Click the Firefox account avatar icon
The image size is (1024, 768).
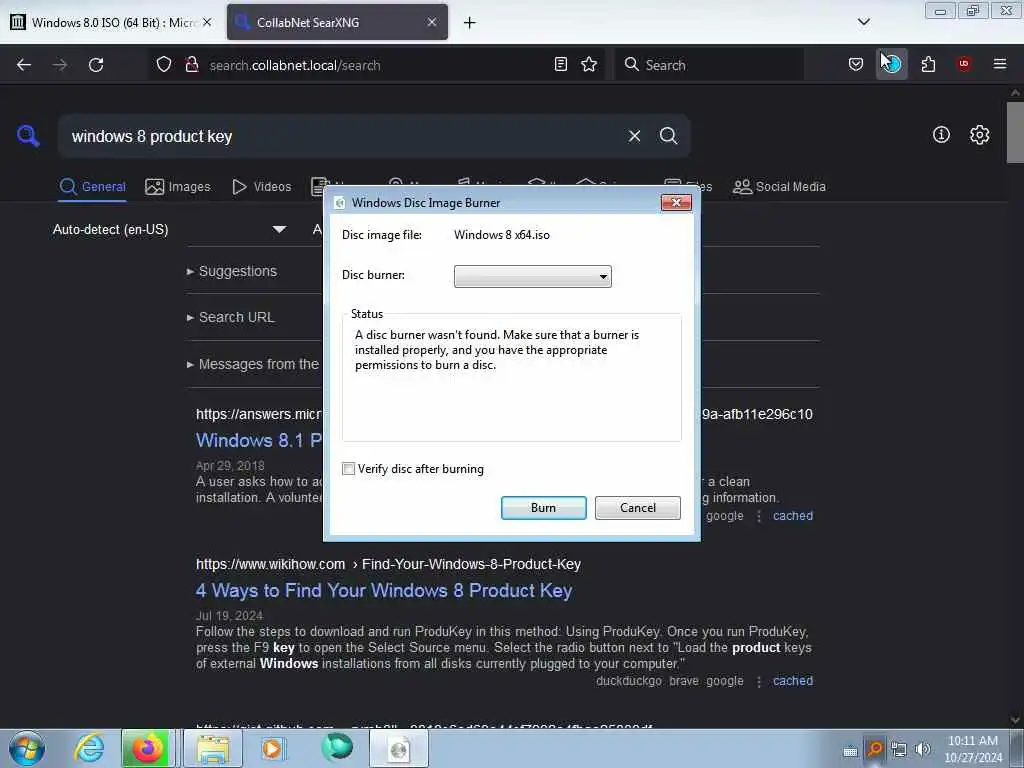pos(891,65)
